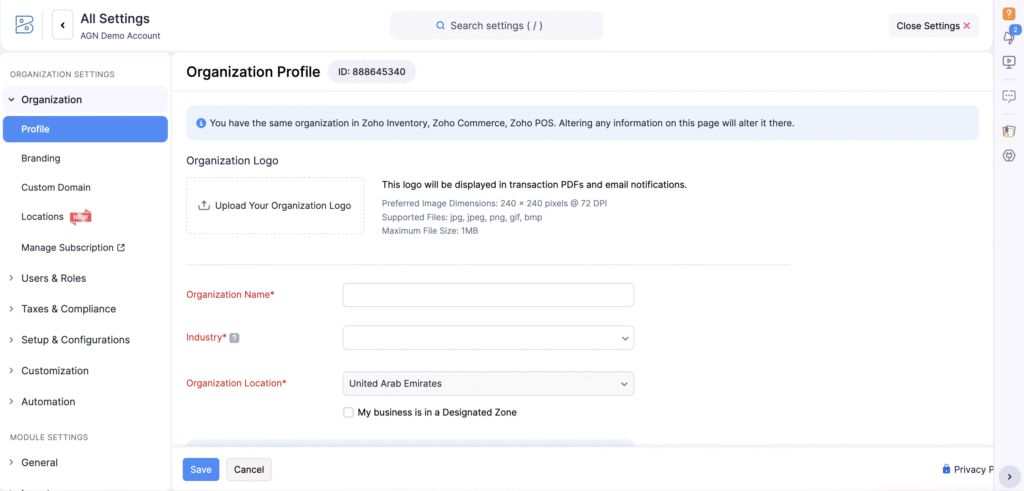Screen dimensions: 1024x491
Task: Go to Custom Domain settings
Action: pos(56,187)
